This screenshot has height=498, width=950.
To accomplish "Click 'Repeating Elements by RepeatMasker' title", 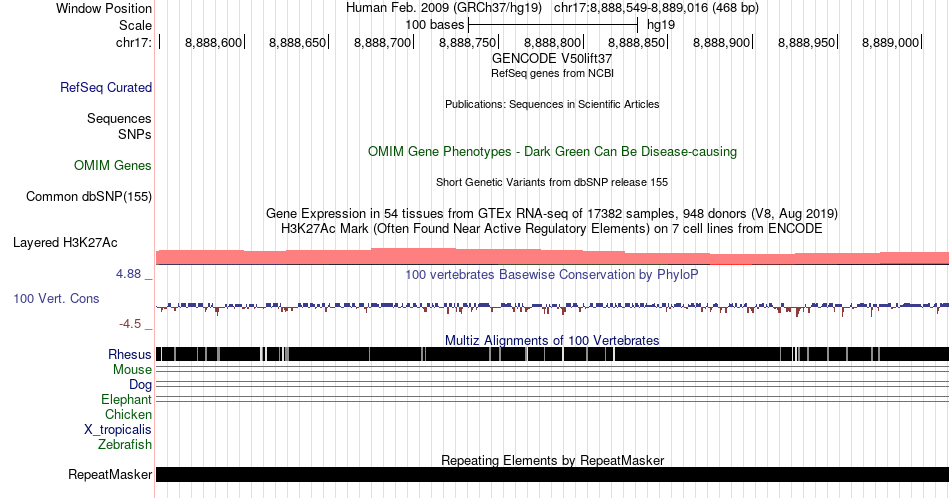I will (552, 460).
